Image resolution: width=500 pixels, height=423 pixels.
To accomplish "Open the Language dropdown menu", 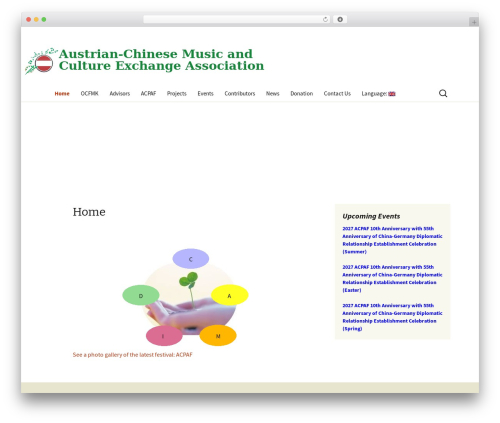I will pyautogui.click(x=378, y=94).
